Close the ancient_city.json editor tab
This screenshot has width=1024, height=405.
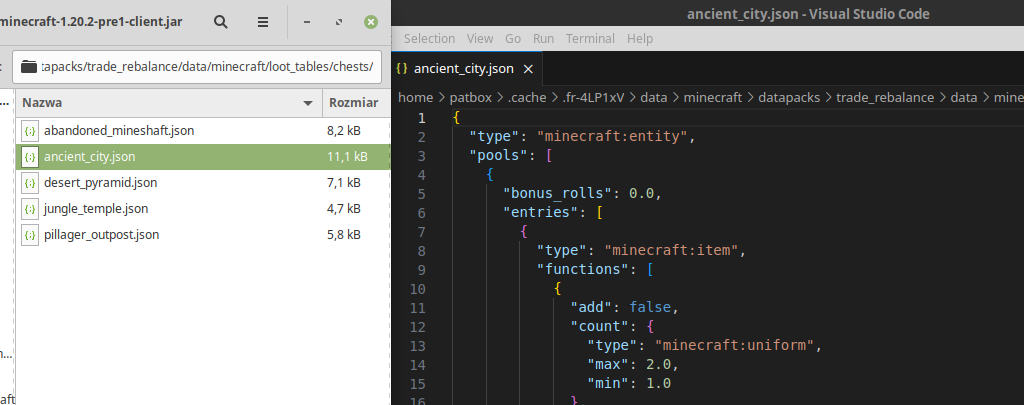pyautogui.click(x=528, y=69)
